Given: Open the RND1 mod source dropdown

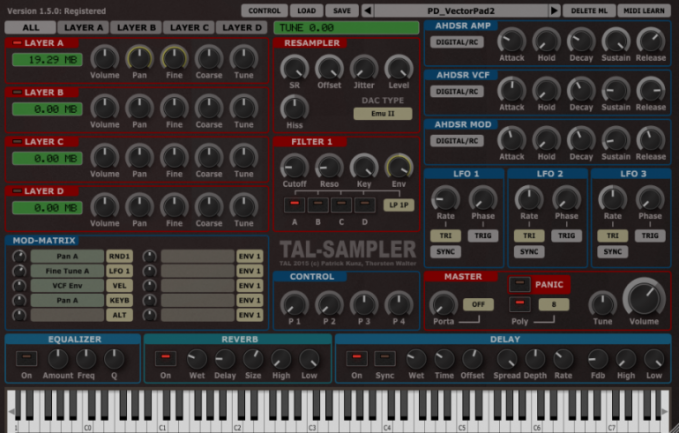Looking at the screenshot, I should tap(120, 256).
